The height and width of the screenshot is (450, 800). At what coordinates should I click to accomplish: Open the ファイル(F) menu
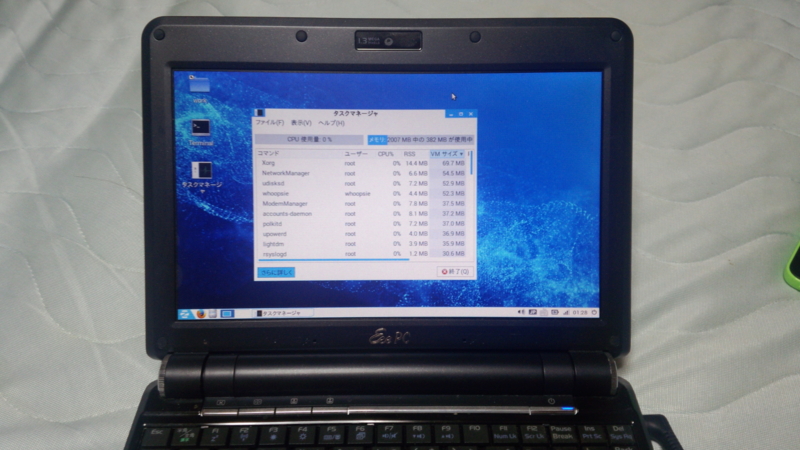click(269, 123)
